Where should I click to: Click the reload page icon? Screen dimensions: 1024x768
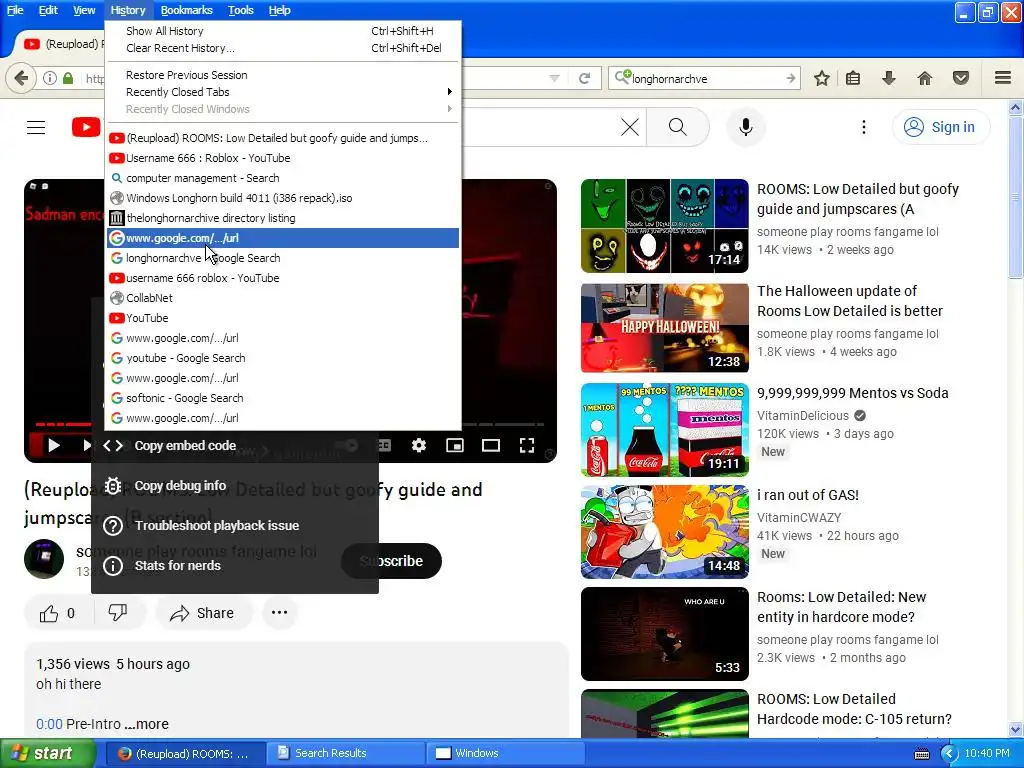(x=584, y=78)
